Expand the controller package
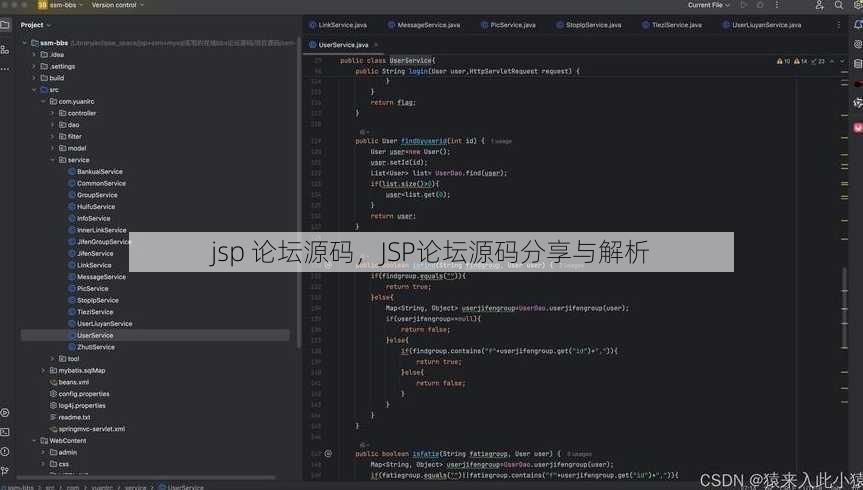Viewport: 863px width, 490px height. (53, 113)
